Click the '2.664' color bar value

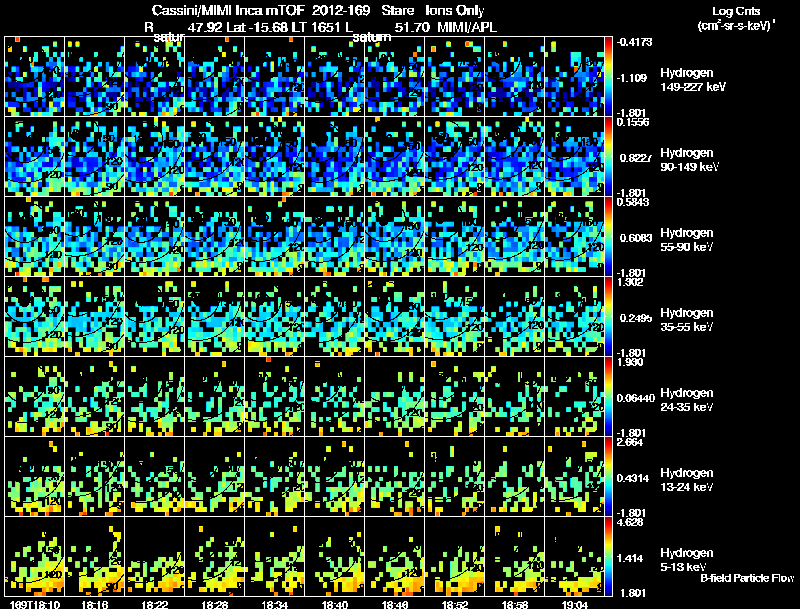[630, 442]
